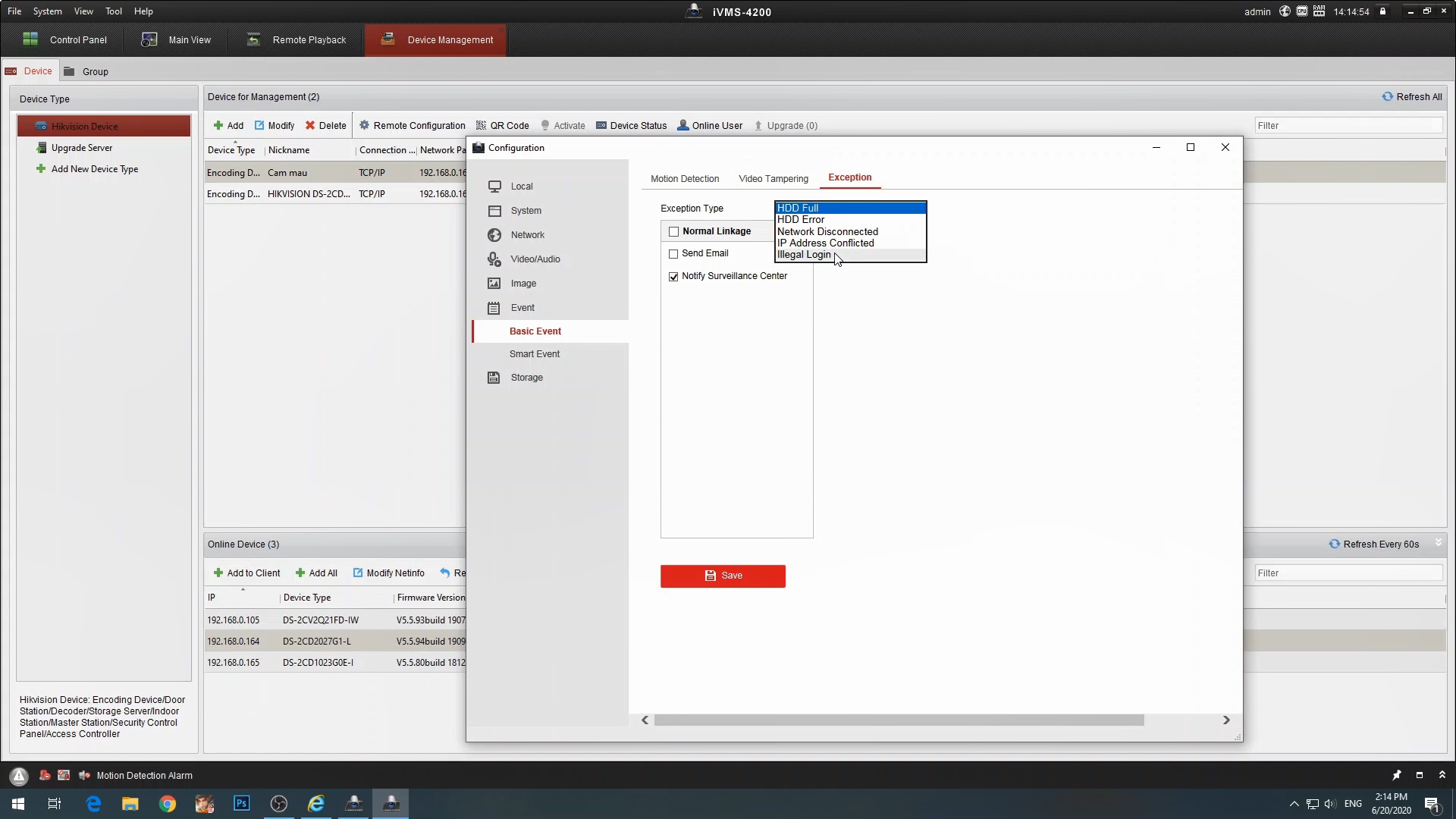Viewport: 1456px width, 819px height.
Task: Click Add All button
Action: point(316,573)
